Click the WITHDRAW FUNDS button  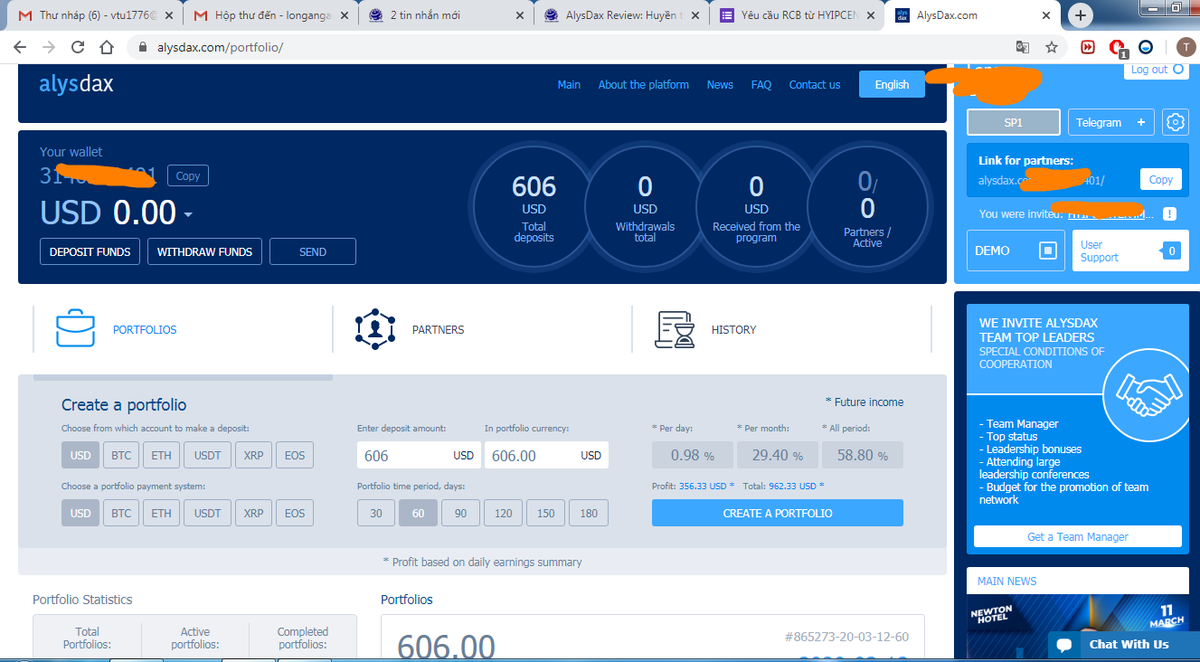pyautogui.click(x=206, y=251)
